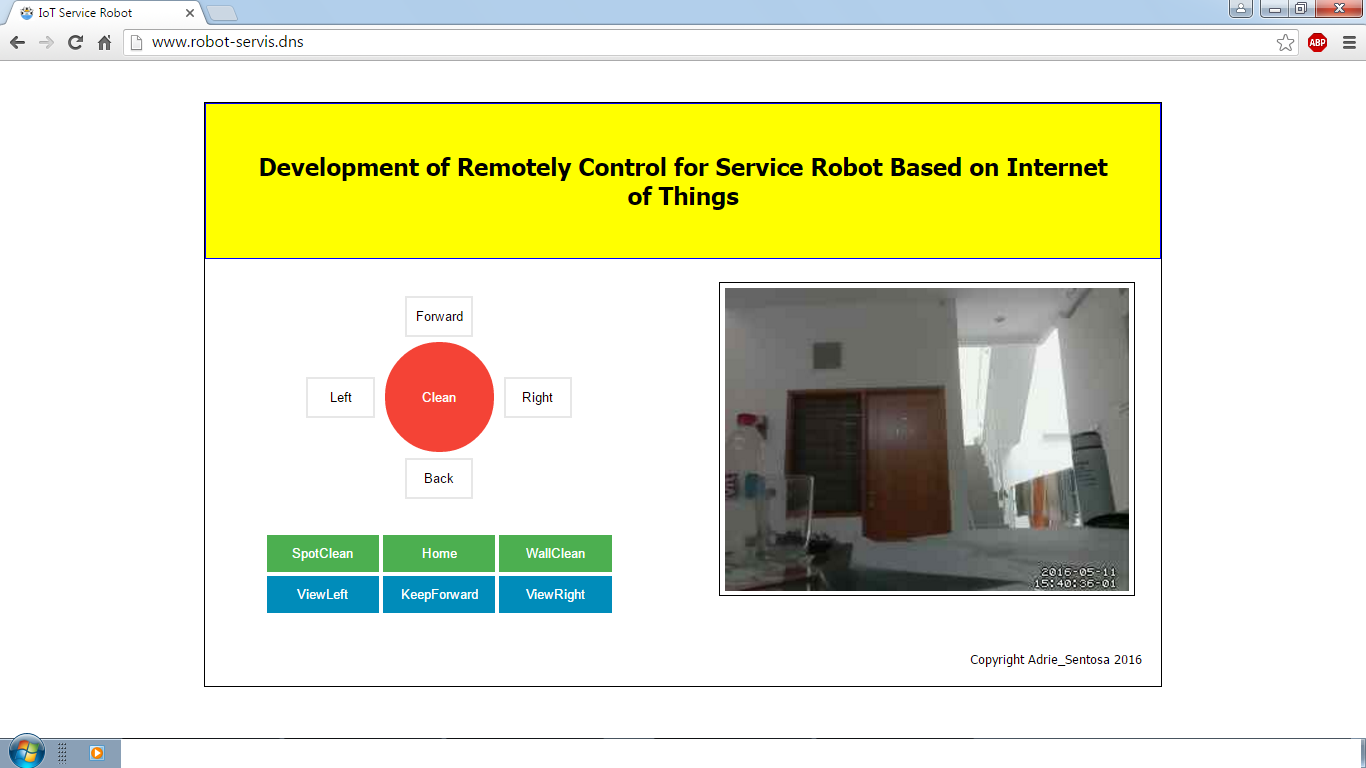This screenshot has height=768, width=1366.
Task: Close the Chrome window
Action: pyautogui.click(x=1337, y=9)
